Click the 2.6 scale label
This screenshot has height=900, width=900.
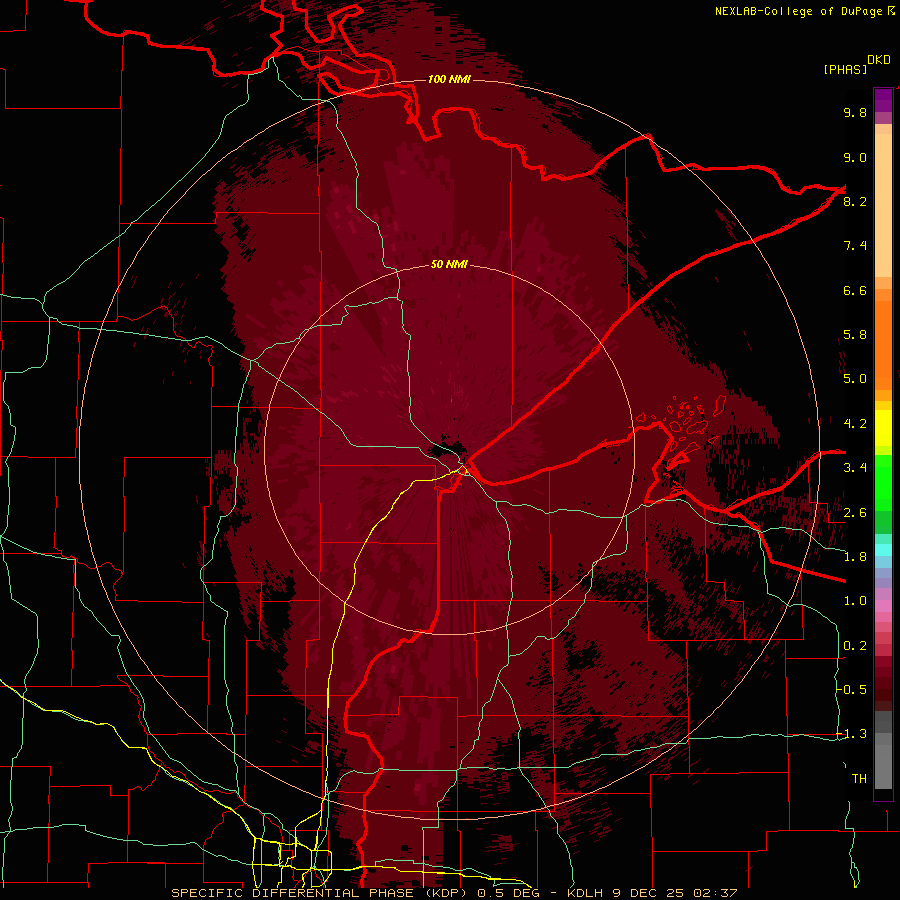pos(855,513)
